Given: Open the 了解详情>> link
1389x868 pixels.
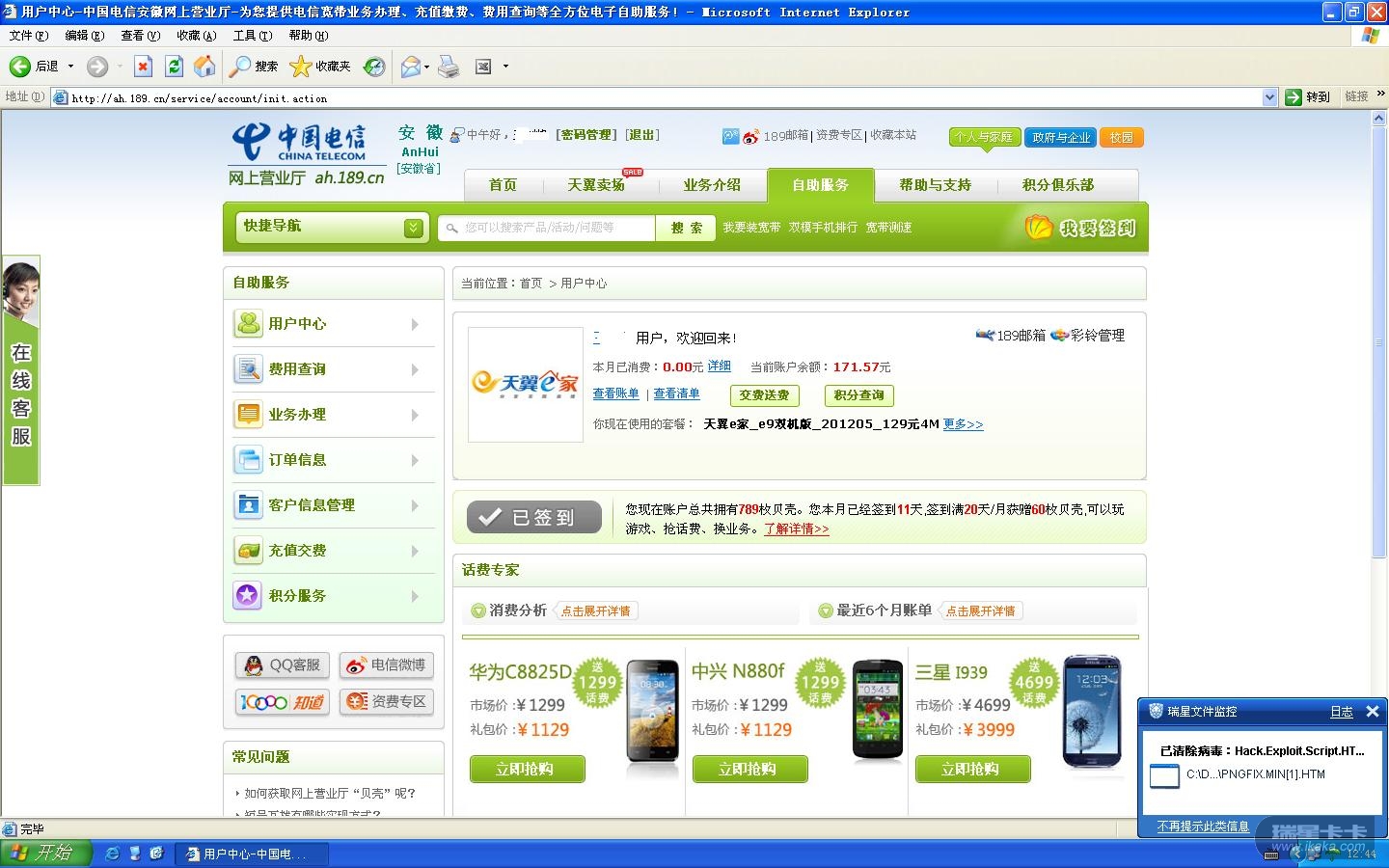Looking at the screenshot, I should pyautogui.click(x=797, y=529).
